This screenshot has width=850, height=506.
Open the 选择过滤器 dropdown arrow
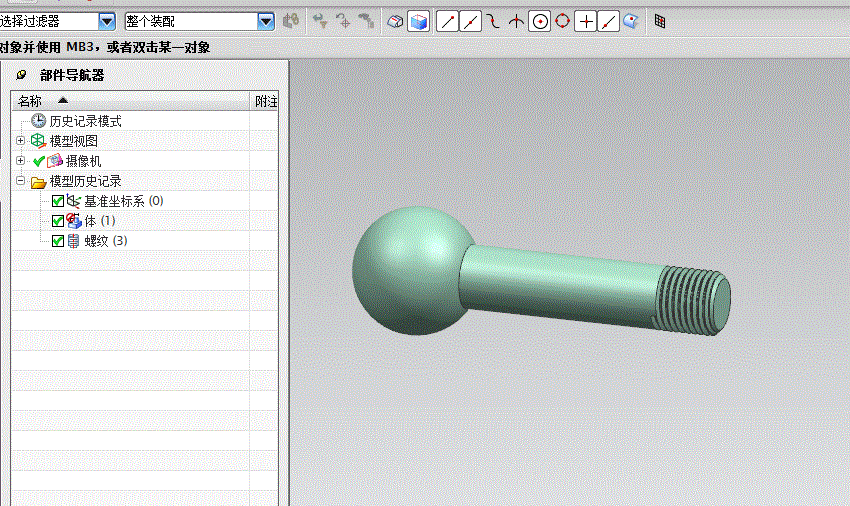pyautogui.click(x=107, y=22)
